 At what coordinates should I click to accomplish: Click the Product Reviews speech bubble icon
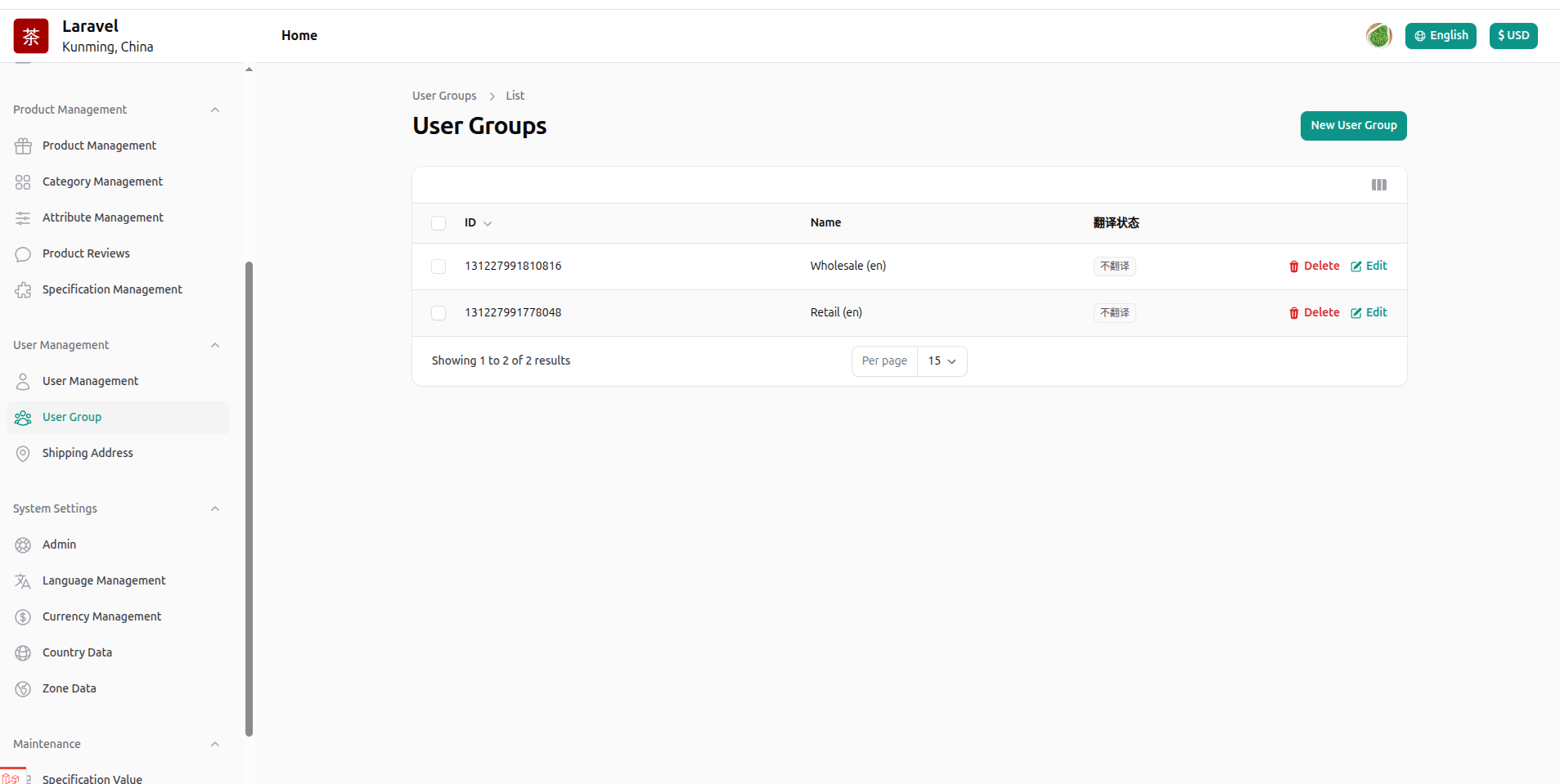point(23,254)
